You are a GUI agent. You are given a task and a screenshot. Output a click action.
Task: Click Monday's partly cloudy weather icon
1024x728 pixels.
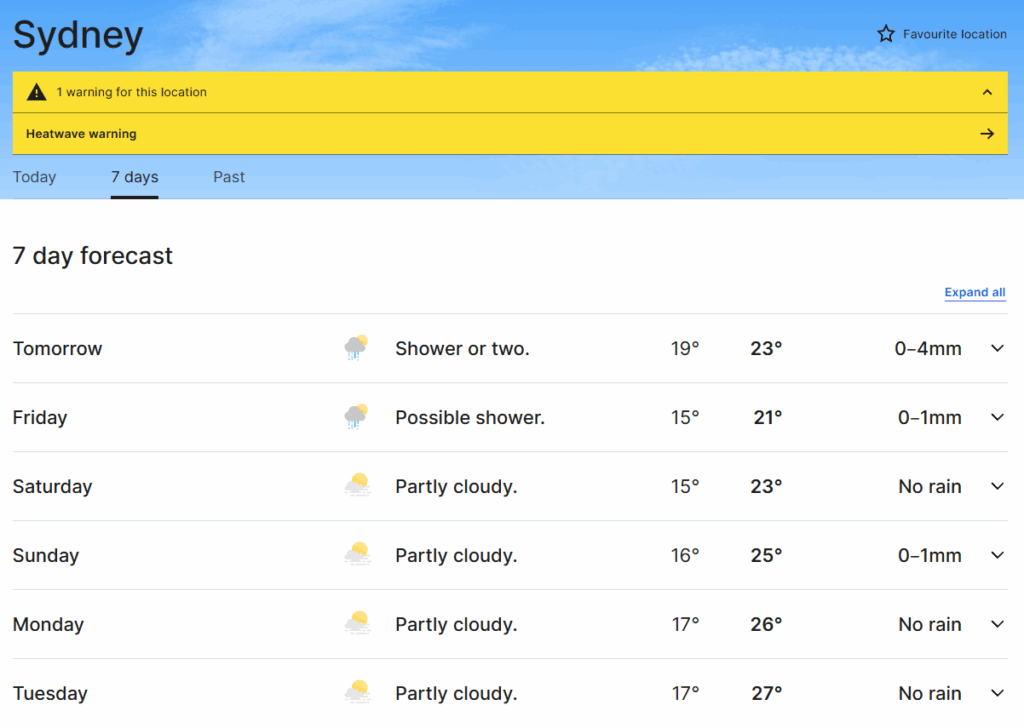(x=356, y=624)
